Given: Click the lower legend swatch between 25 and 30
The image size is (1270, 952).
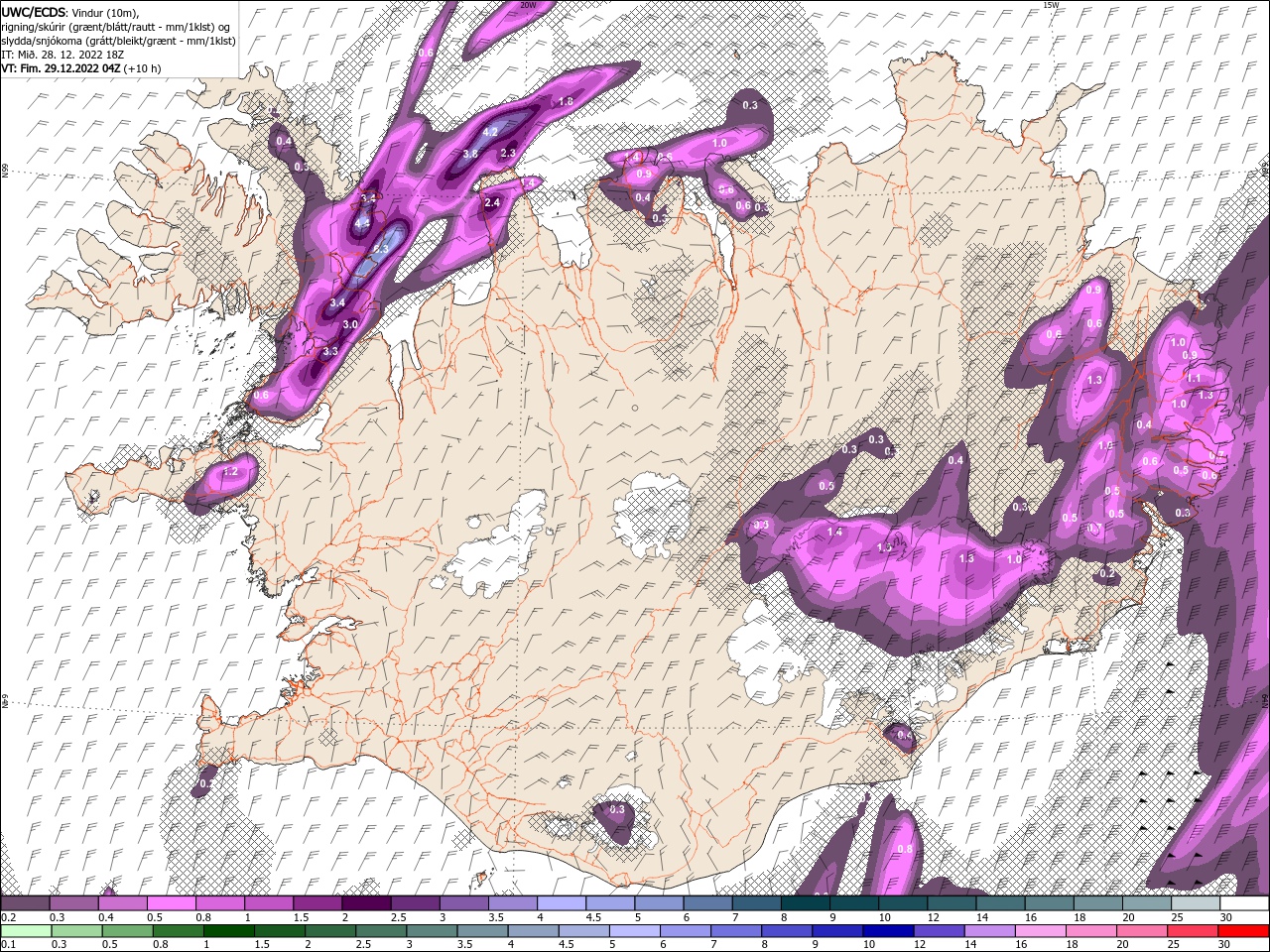Looking at the screenshot, I should click(x=1192, y=931).
